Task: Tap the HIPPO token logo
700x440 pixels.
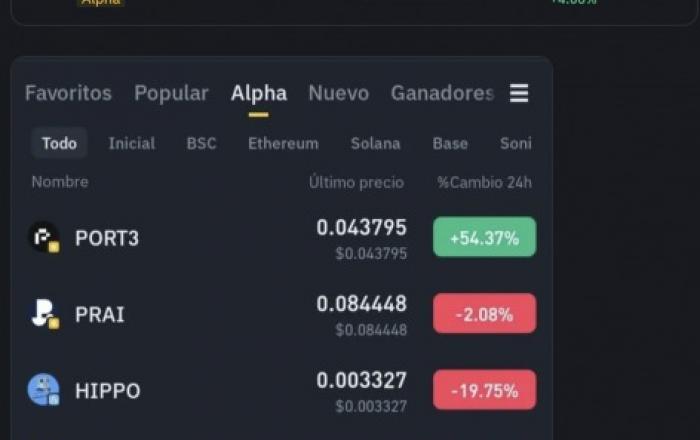Action: (x=44, y=390)
